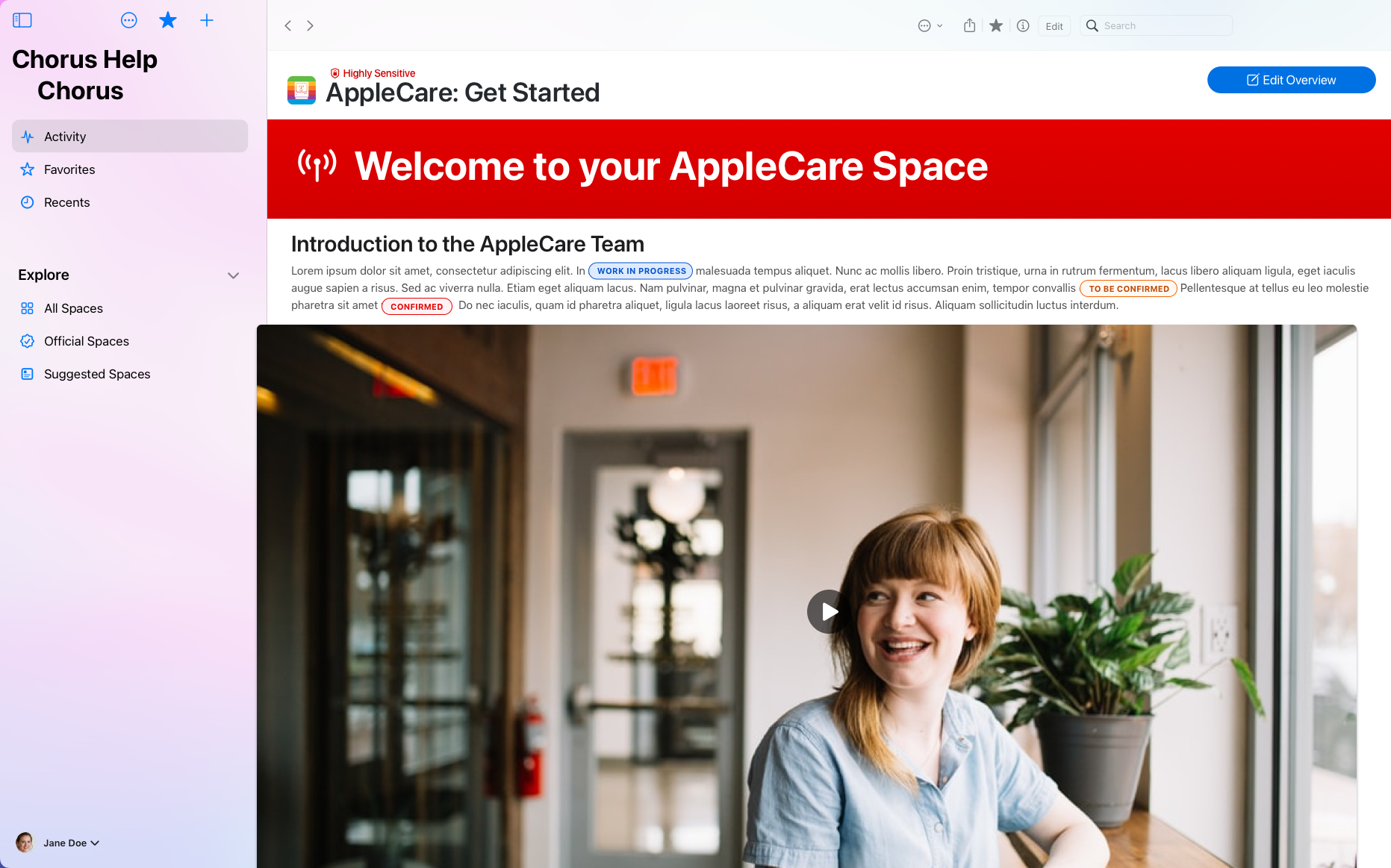This screenshot has width=1391, height=868.
Task: Click the small Edit button in toolbar
Action: [1054, 26]
